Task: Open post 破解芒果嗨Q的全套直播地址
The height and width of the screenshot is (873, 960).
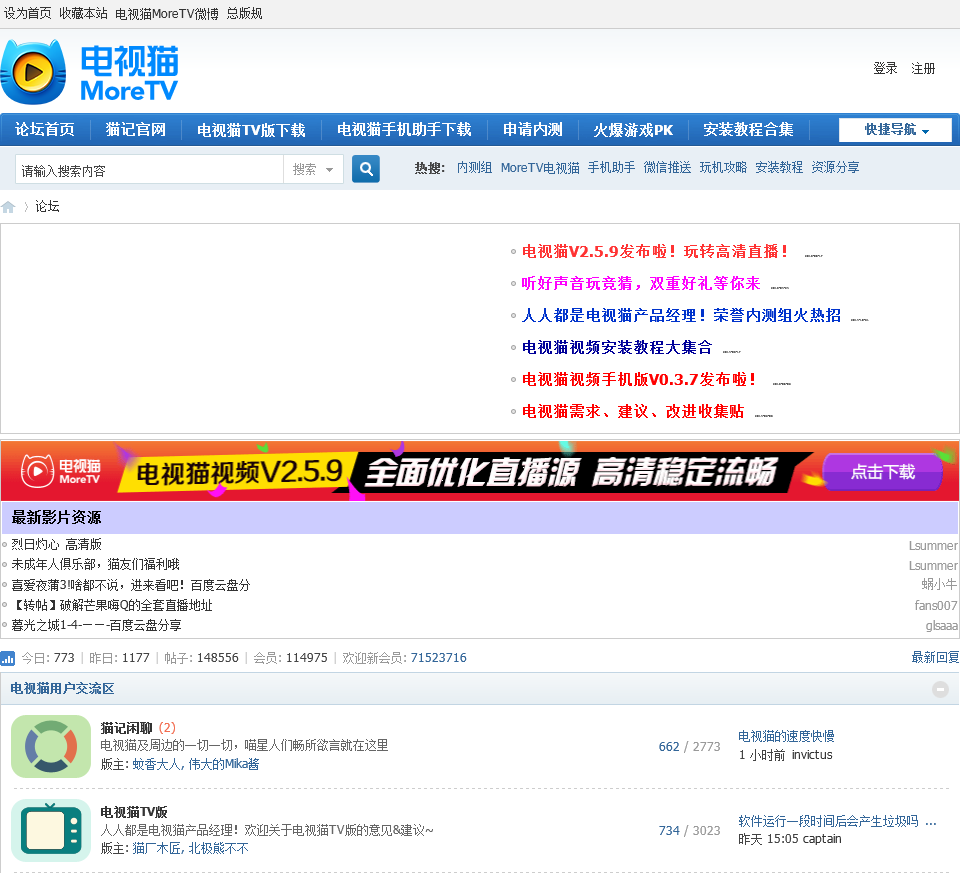Action: point(112,605)
